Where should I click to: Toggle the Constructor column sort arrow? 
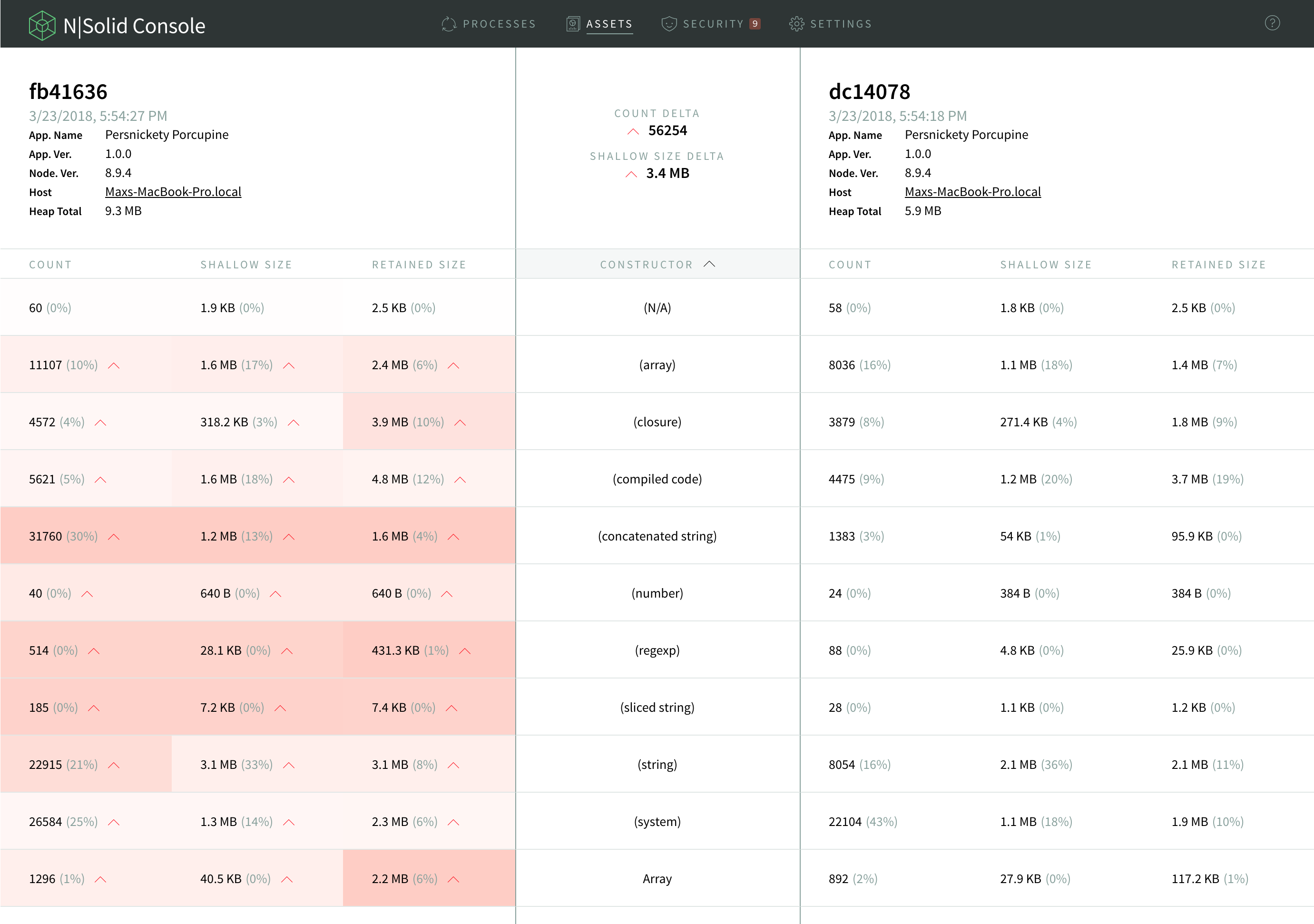(x=709, y=265)
